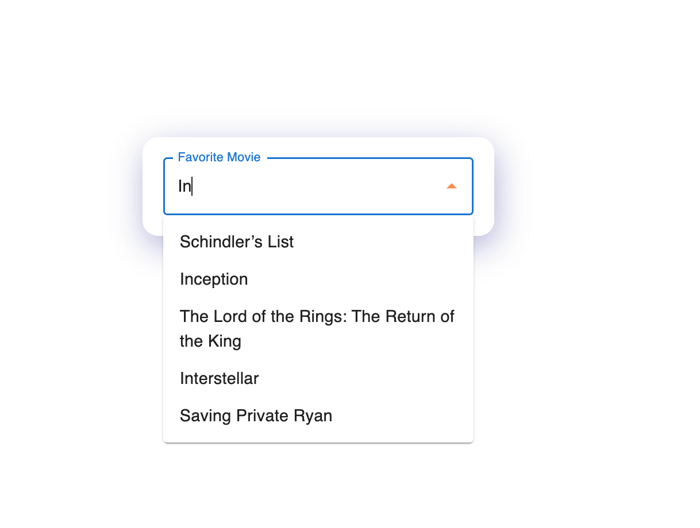Viewport: 700px width, 528px height.
Task: Click the empty padding below Saving Private Ryan
Action: click(x=318, y=438)
